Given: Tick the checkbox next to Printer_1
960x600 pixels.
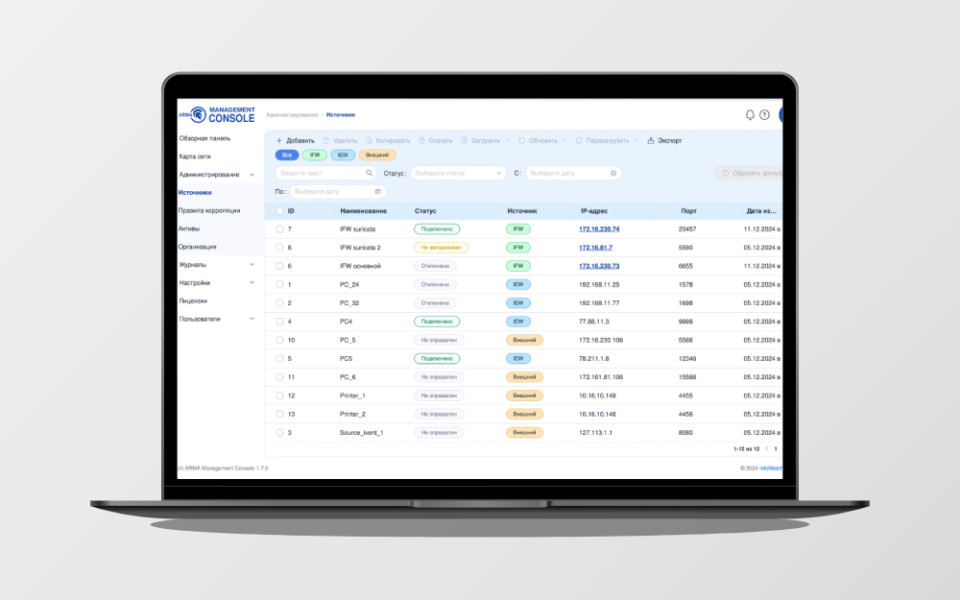Looking at the screenshot, I should (279, 395).
